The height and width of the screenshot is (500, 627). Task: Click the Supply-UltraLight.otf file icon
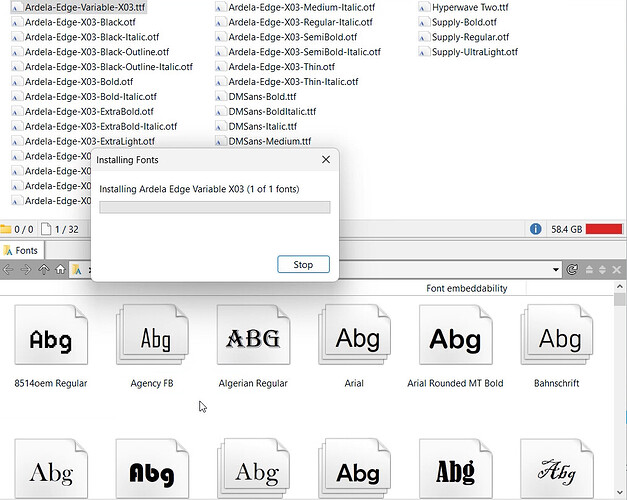pos(423,52)
